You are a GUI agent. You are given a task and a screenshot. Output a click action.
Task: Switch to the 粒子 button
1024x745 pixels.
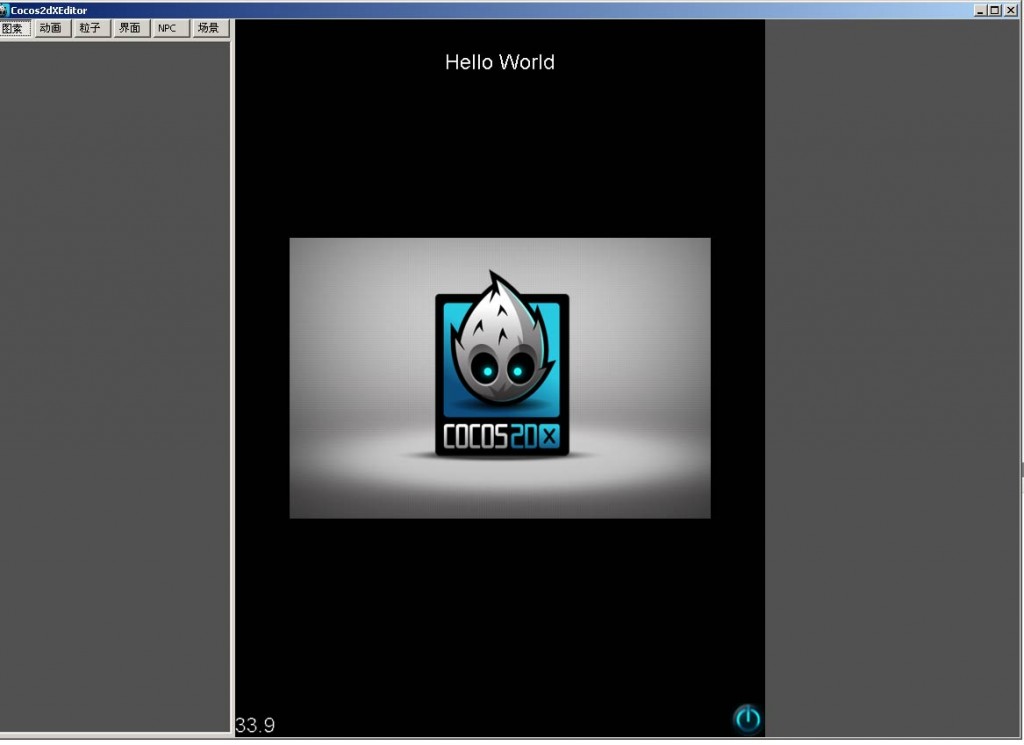[x=91, y=28]
